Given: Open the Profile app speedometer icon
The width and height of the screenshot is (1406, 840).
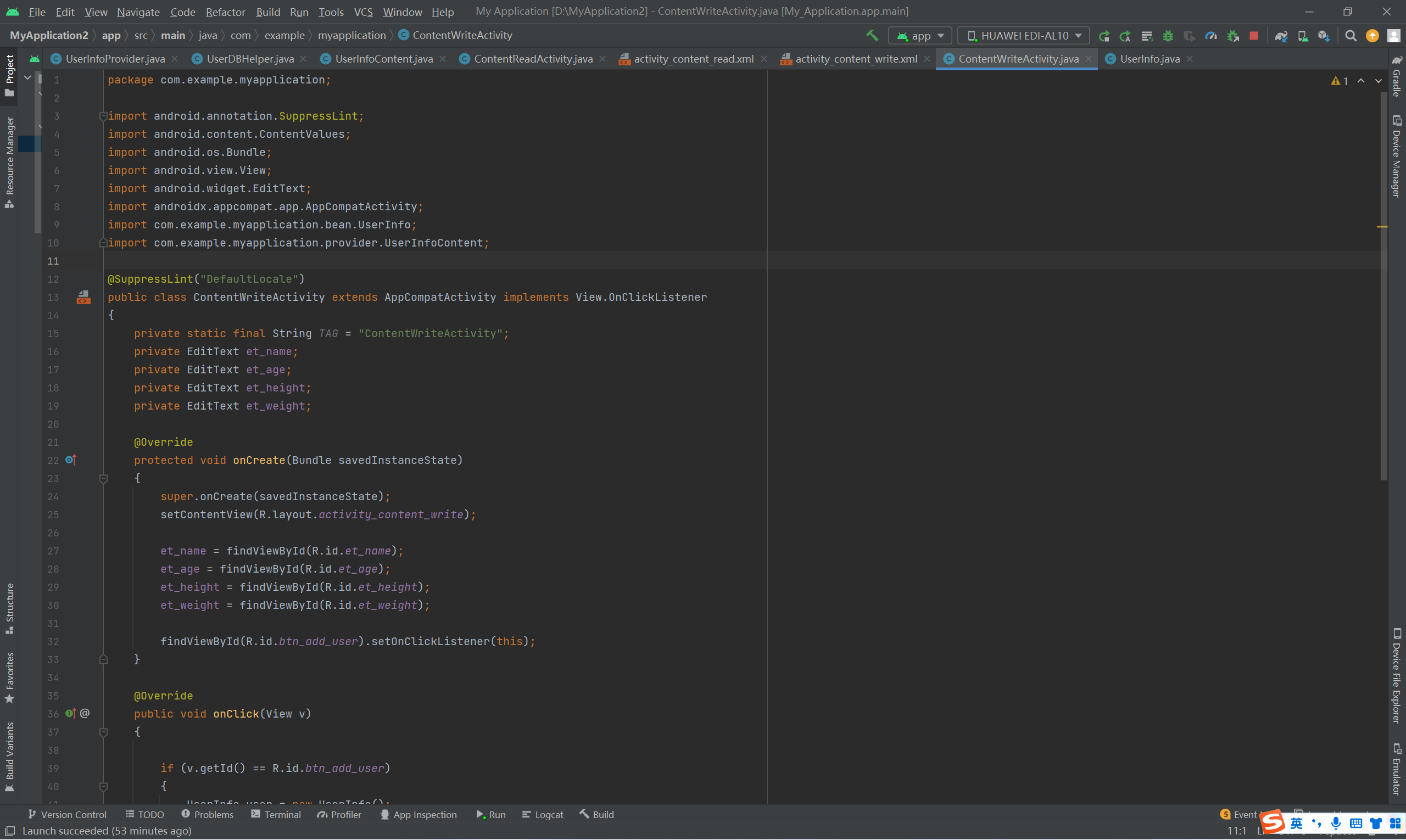Looking at the screenshot, I should [x=1210, y=36].
